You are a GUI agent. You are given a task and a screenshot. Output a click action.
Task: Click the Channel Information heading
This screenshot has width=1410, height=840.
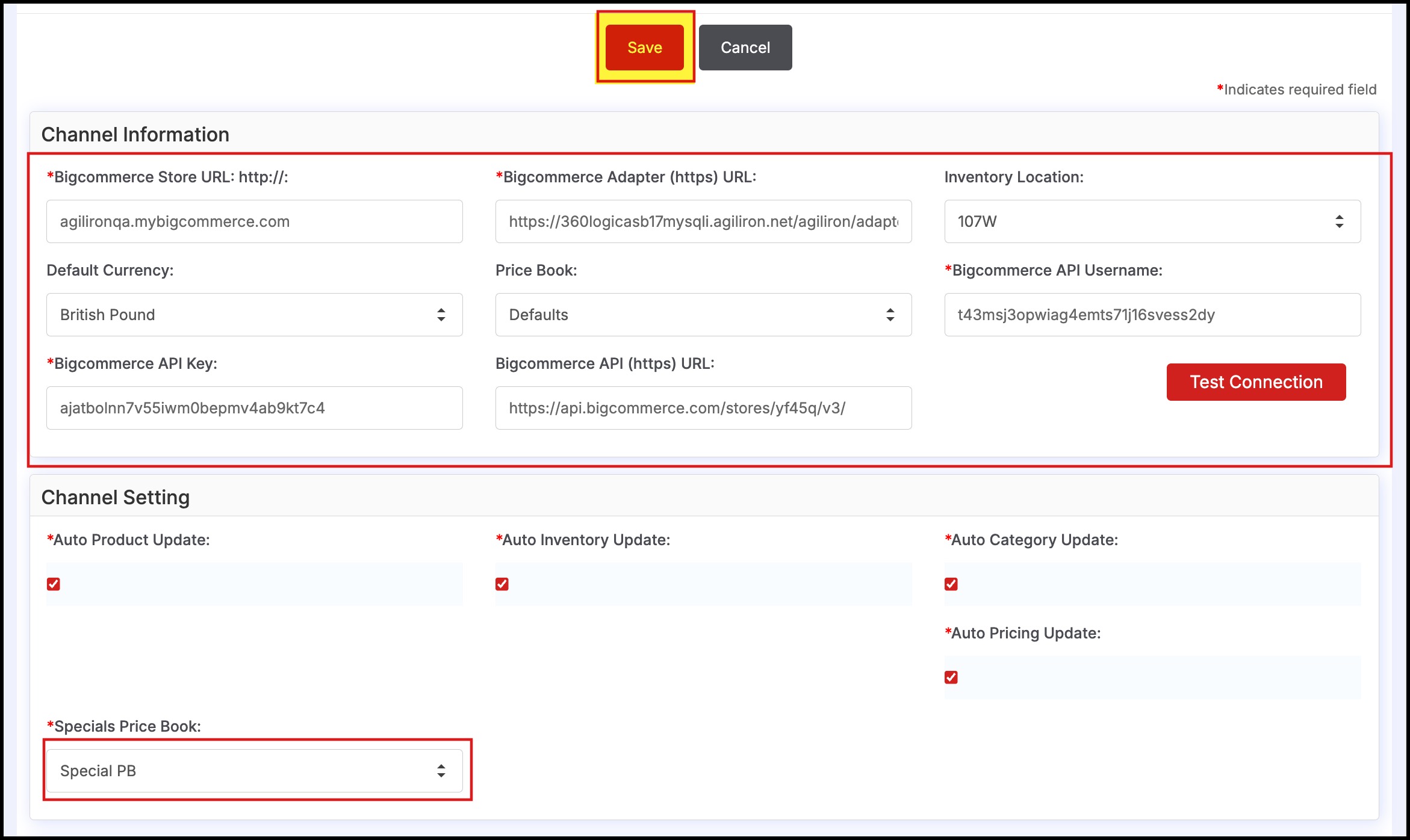click(x=135, y=134)
